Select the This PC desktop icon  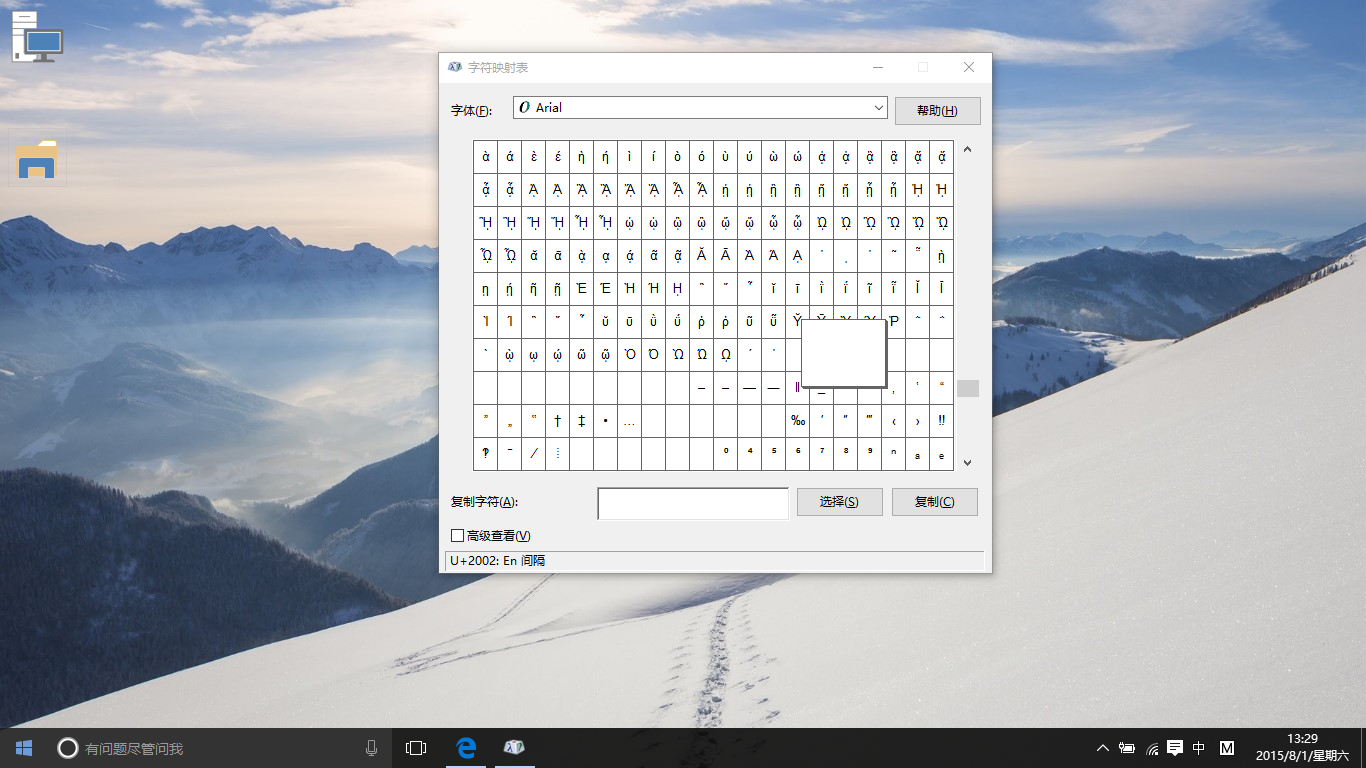[37, 37]
